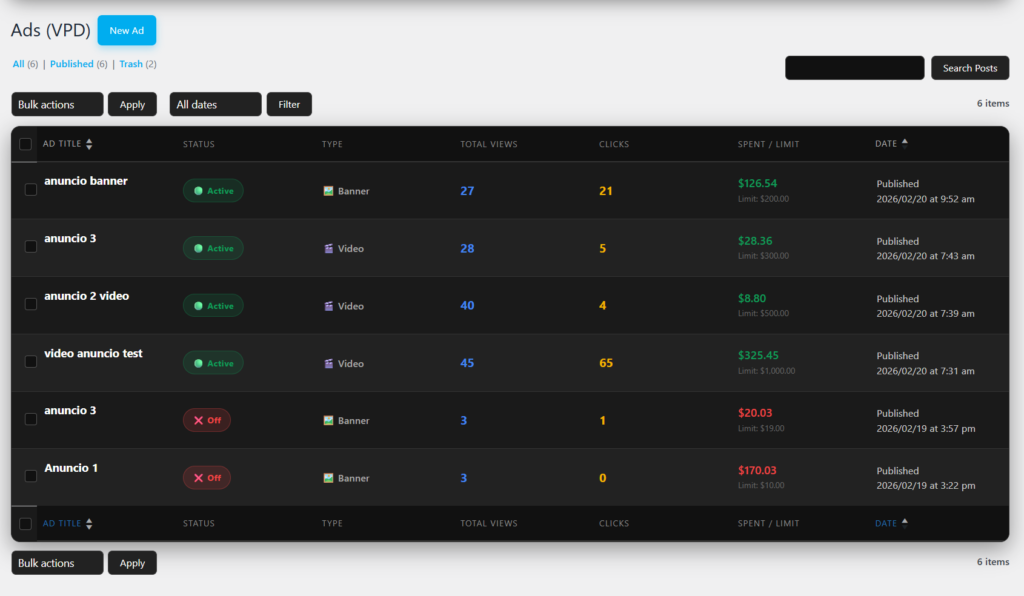Open the top Bulk actions dropdown
Viewport: 1024px width, 596px height.
tap(57, 104)
